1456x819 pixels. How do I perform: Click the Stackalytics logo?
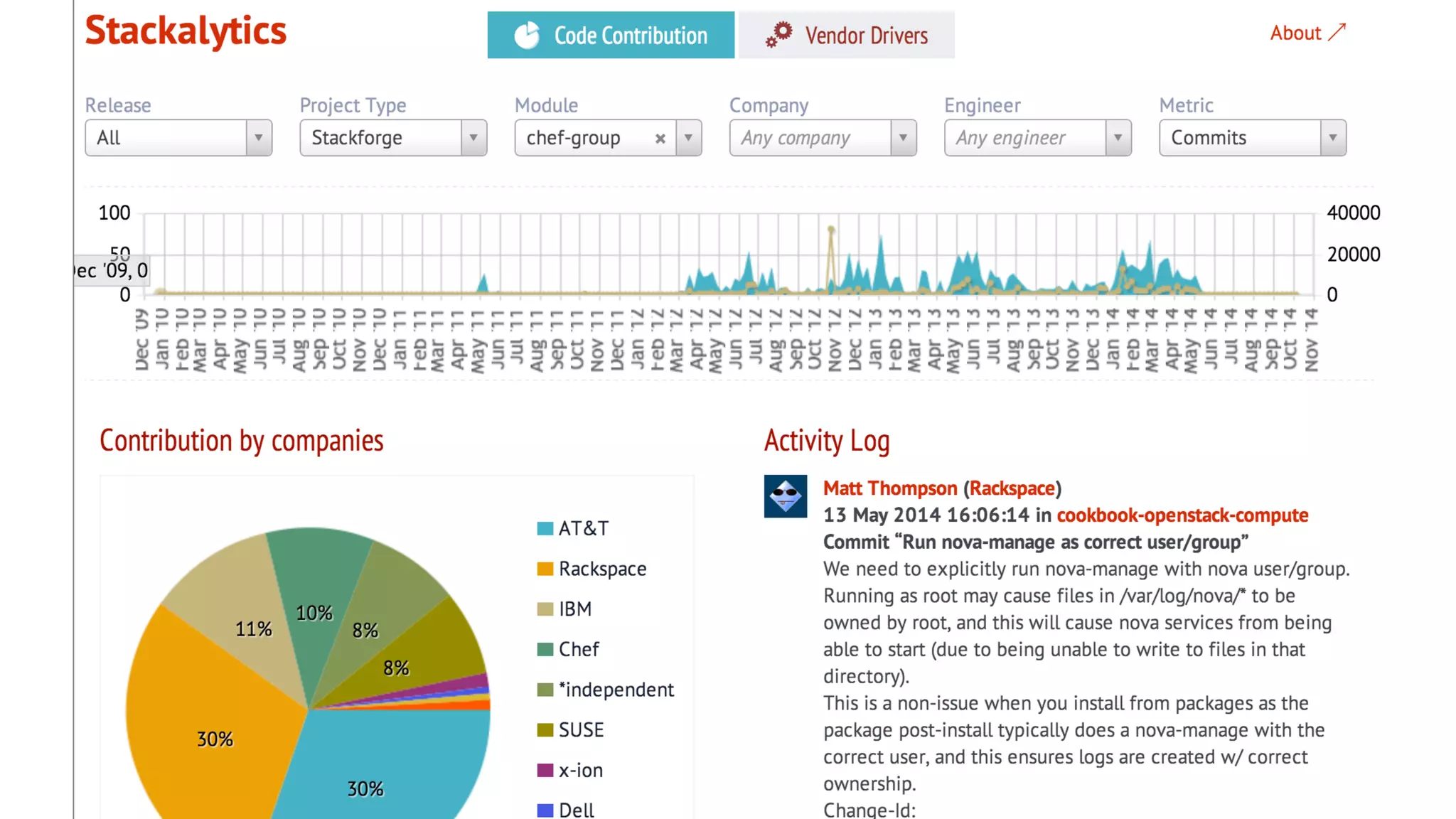pos(186,31)
